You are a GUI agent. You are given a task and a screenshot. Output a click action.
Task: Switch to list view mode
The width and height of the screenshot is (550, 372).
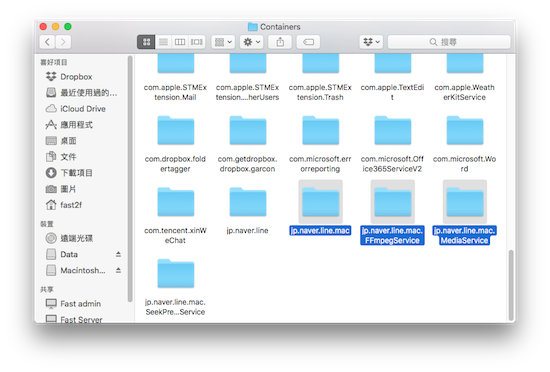163,42
